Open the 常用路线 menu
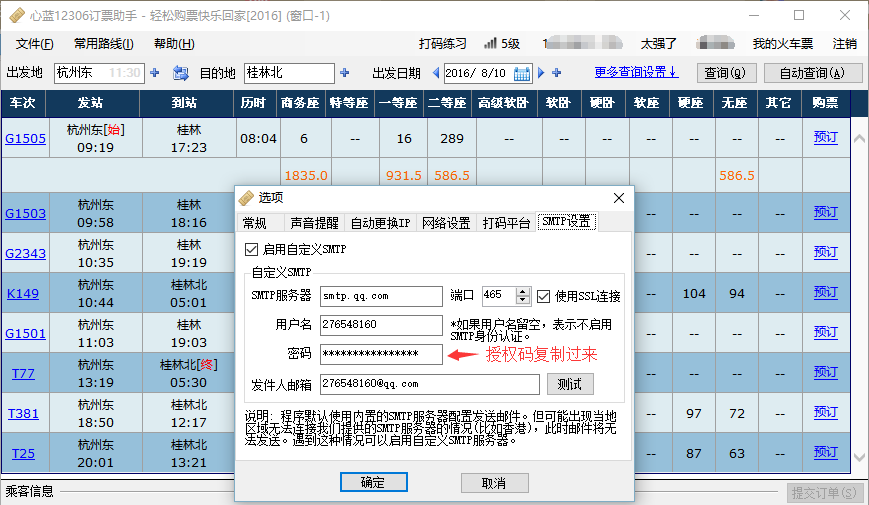 click(103, 44)
